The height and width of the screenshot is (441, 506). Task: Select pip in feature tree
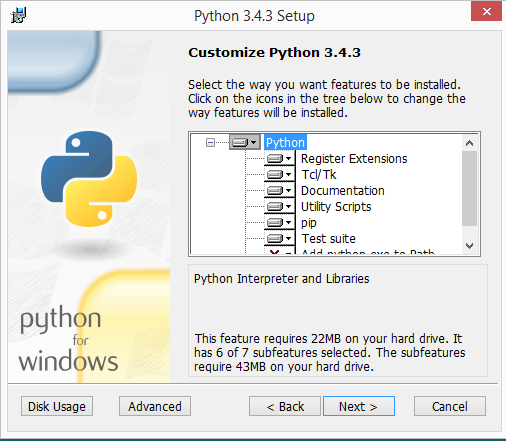click(x=309, y=223)
